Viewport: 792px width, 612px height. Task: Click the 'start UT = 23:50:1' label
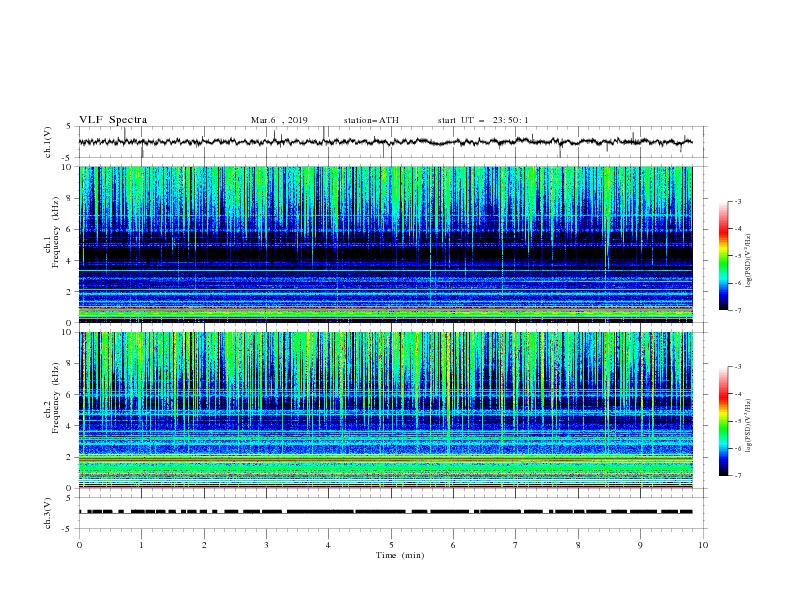(483, 120)
